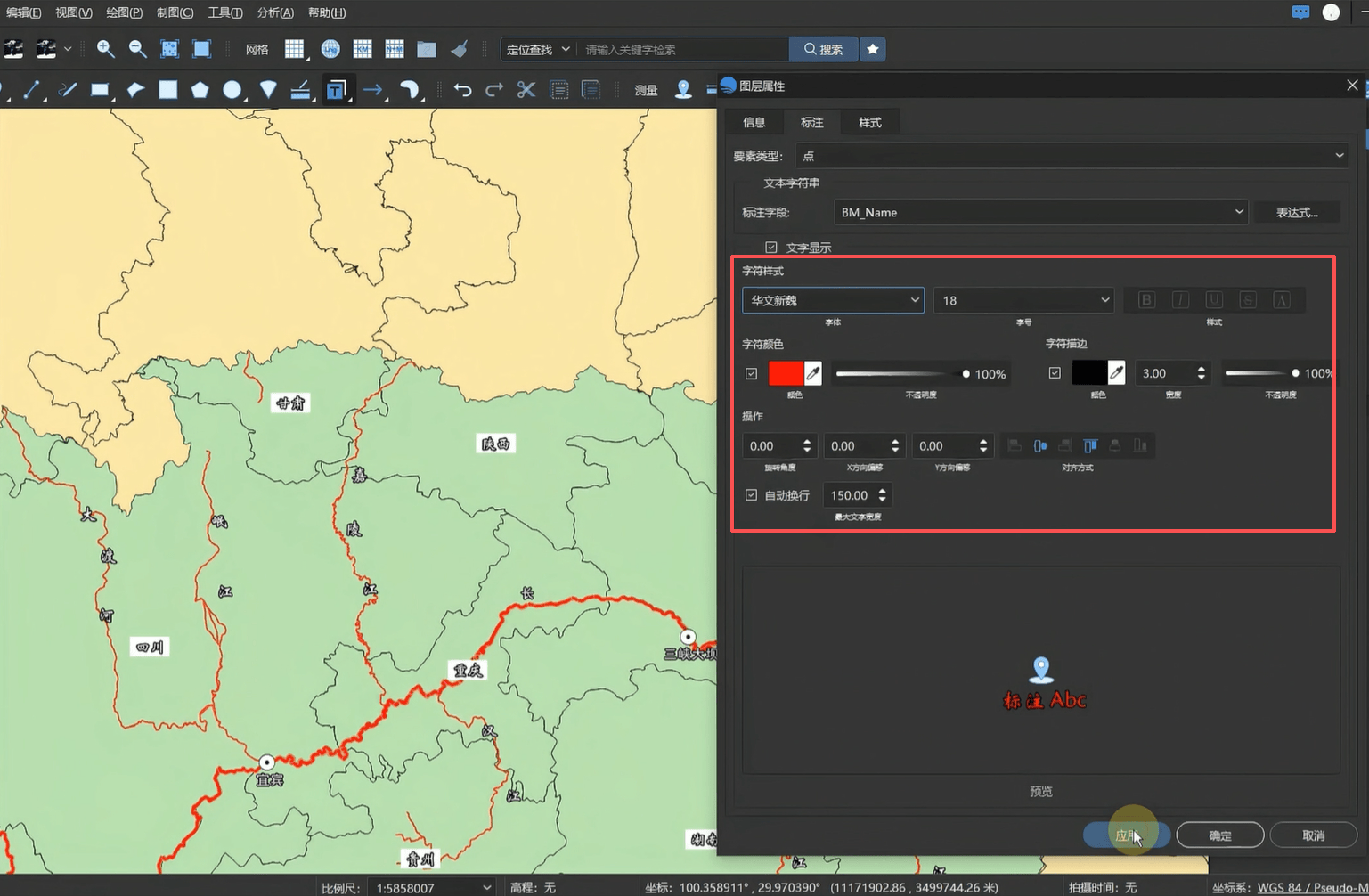Switch to the 样式 tab
This screenshot has width=1369, height=896.
(870, 122)
